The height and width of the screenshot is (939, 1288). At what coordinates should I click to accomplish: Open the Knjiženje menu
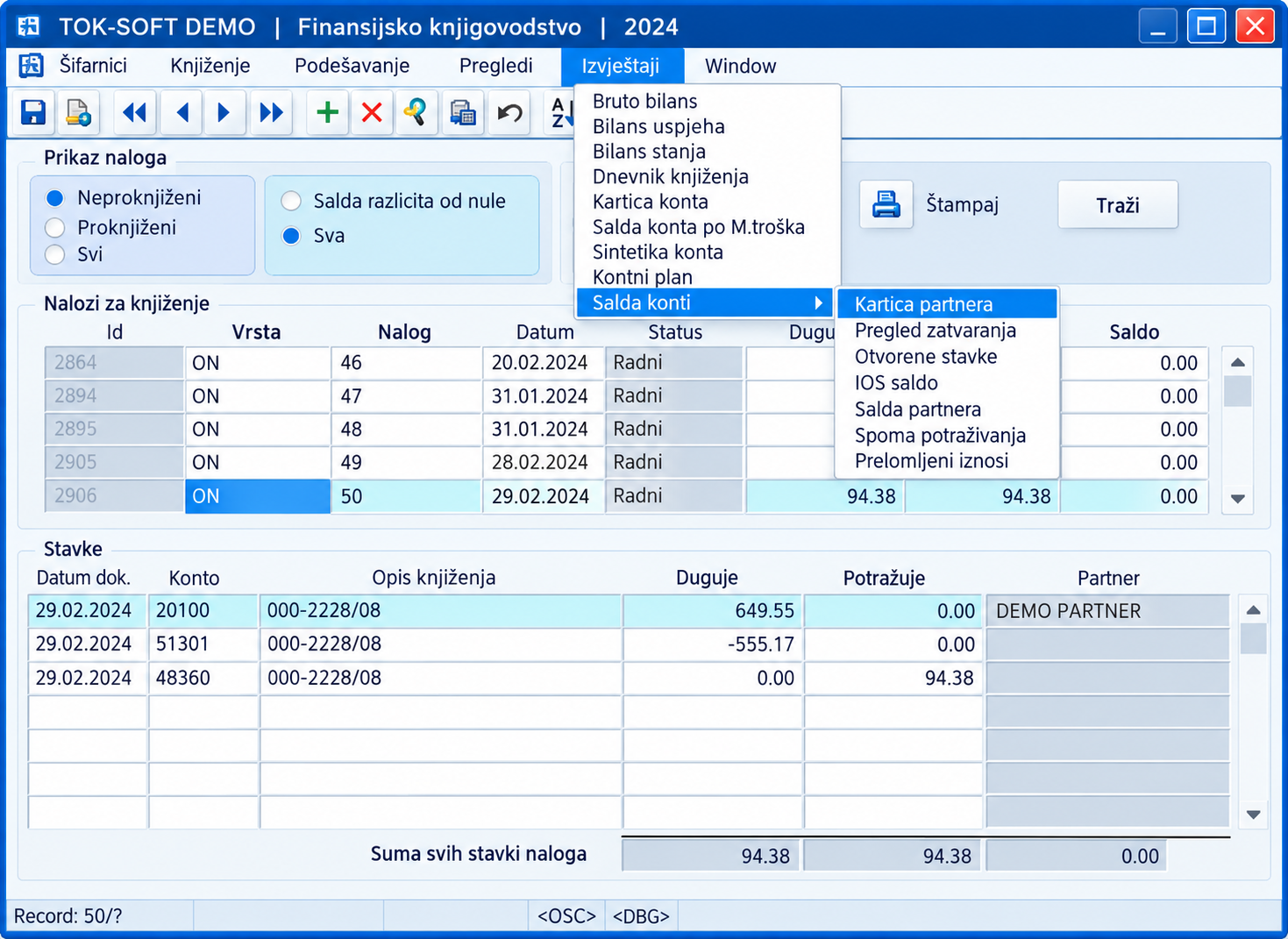click(x=210, y=66)
